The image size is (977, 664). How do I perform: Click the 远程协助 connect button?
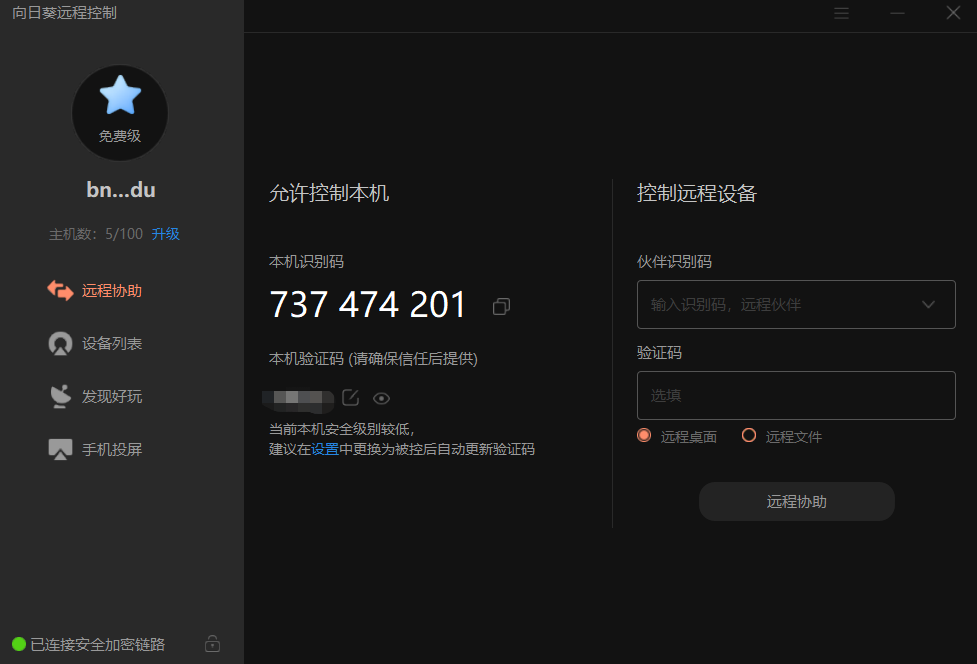tap(796, 501)
